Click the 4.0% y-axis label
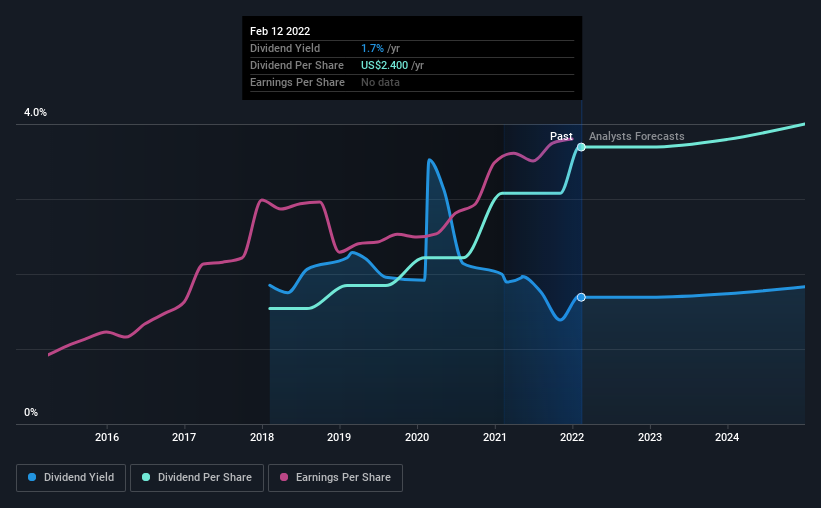 [x=35, y=113]
